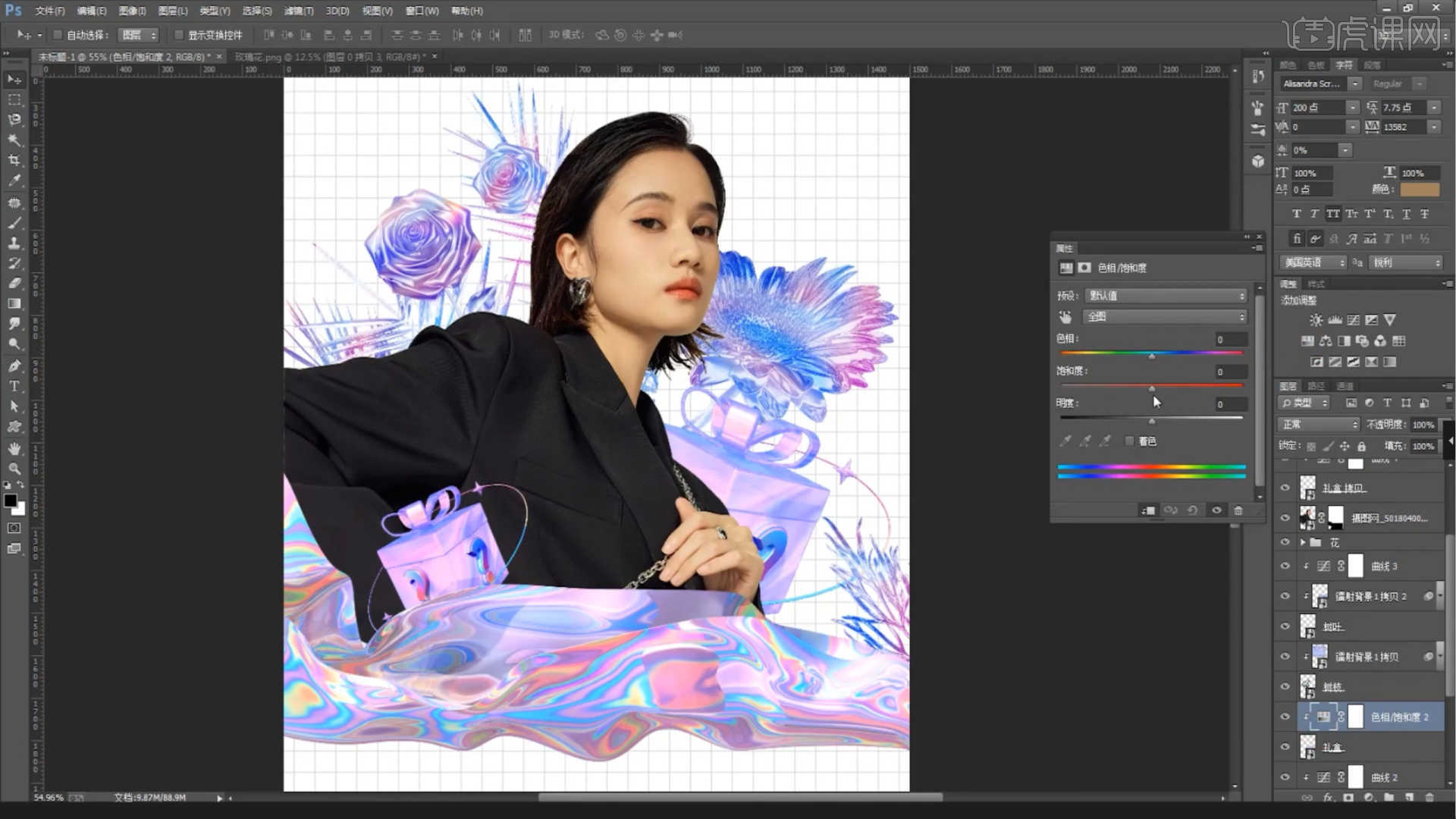This screenshot has width=1456, height=819.
Task: Hide the 曲线 3 layer
Action: (x=1285, y=566)
